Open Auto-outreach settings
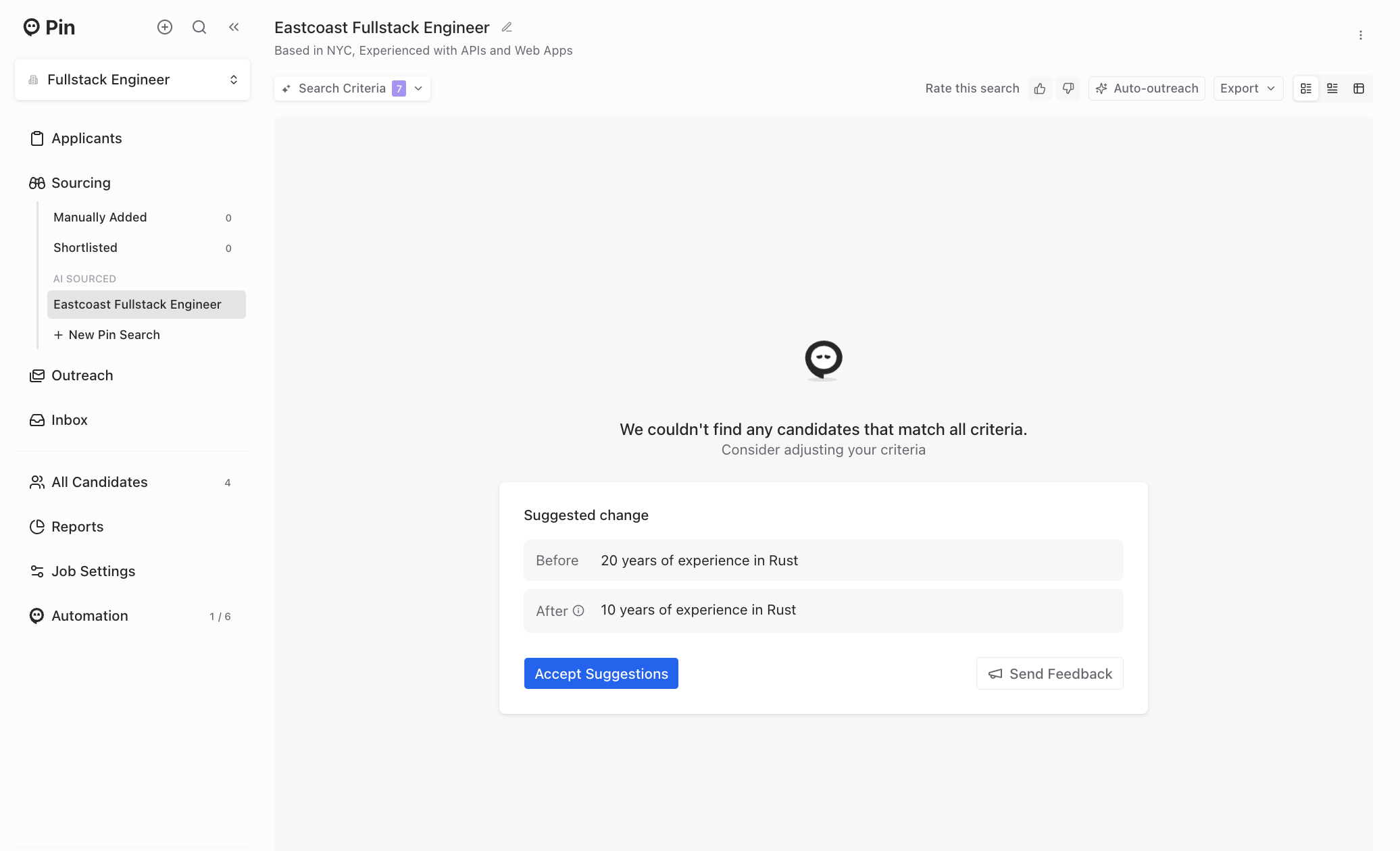This screenshot has width=1400, height=851. click(1147, 88)
